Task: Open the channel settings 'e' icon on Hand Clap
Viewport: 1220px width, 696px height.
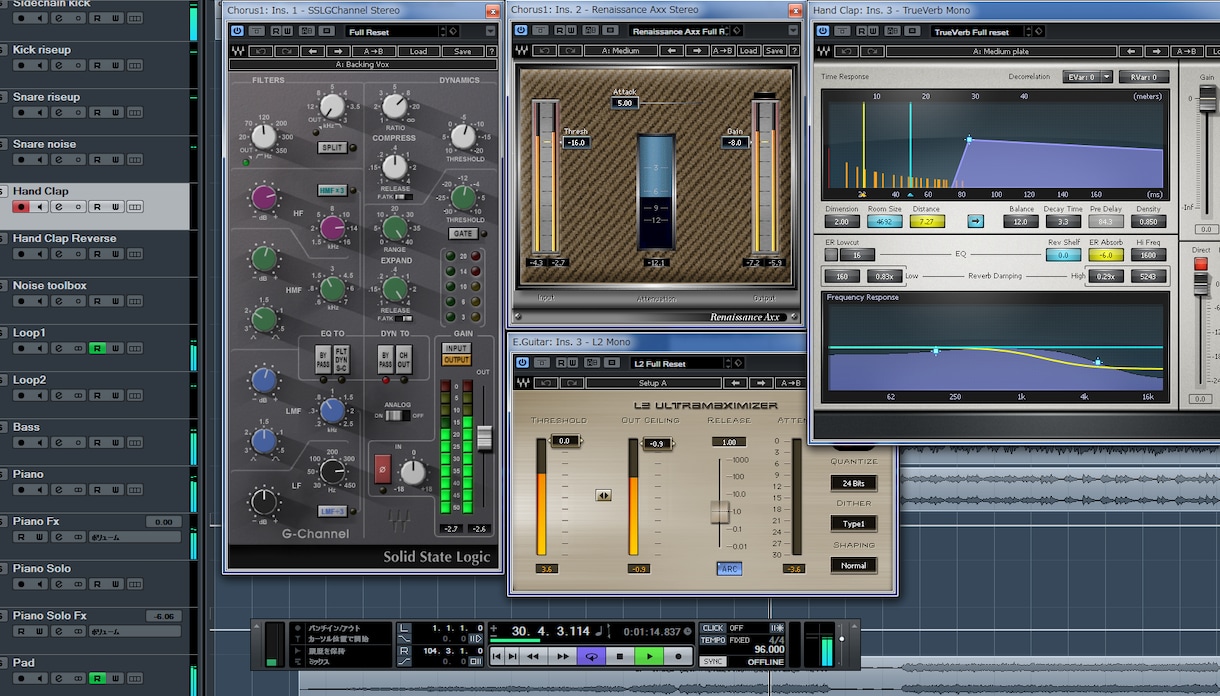Action: [58, 207]
